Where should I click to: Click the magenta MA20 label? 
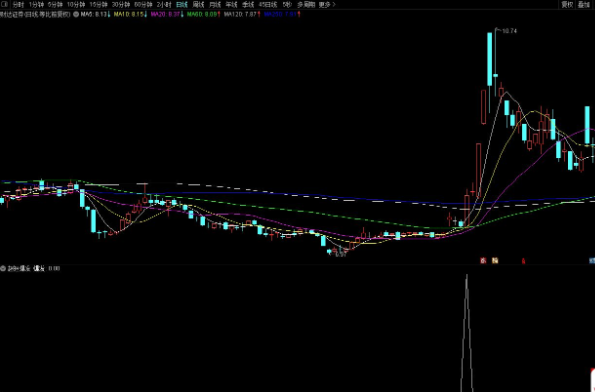(x=167, y=14)
